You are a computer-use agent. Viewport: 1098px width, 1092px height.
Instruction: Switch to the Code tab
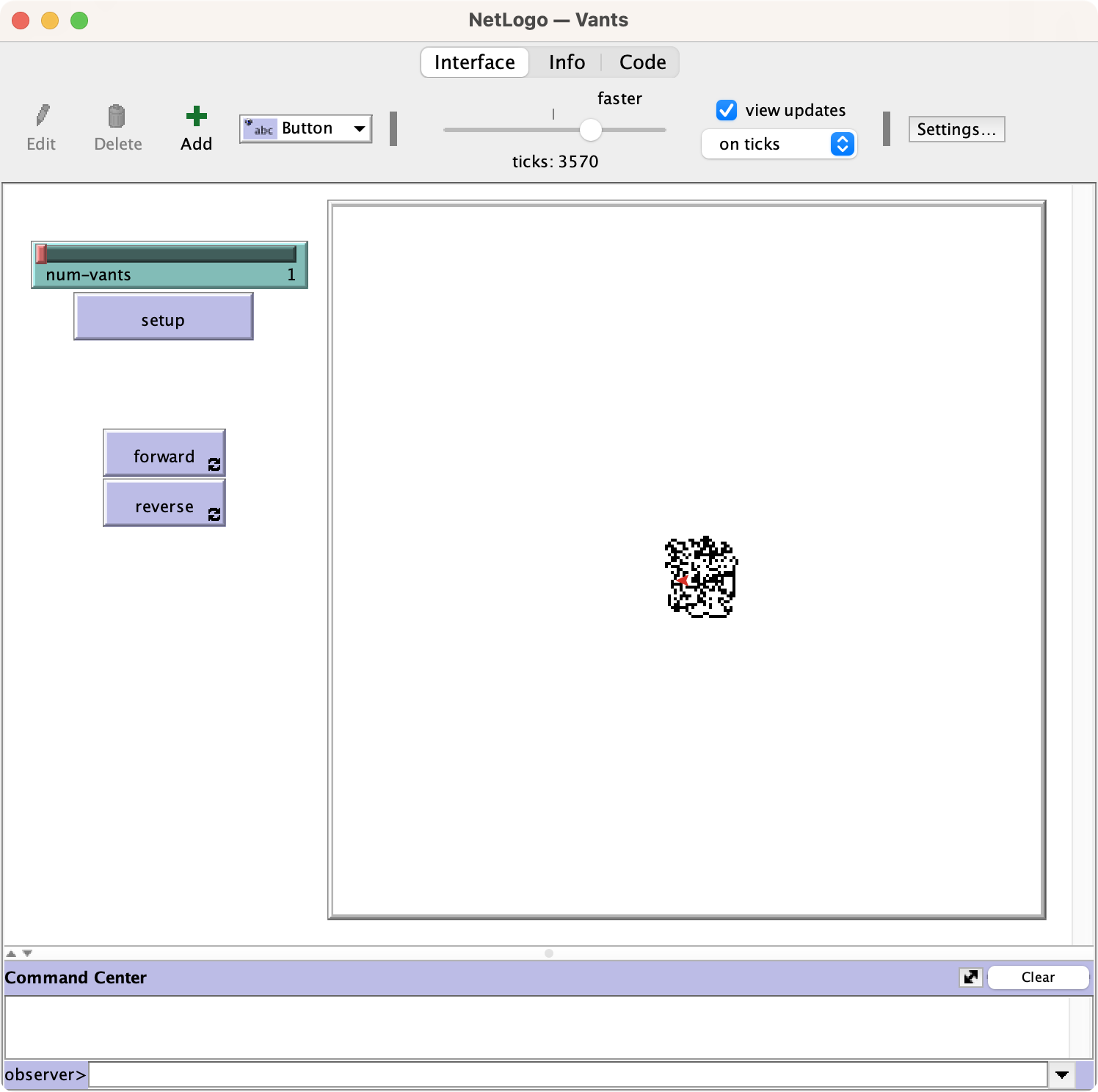point(642,62)
